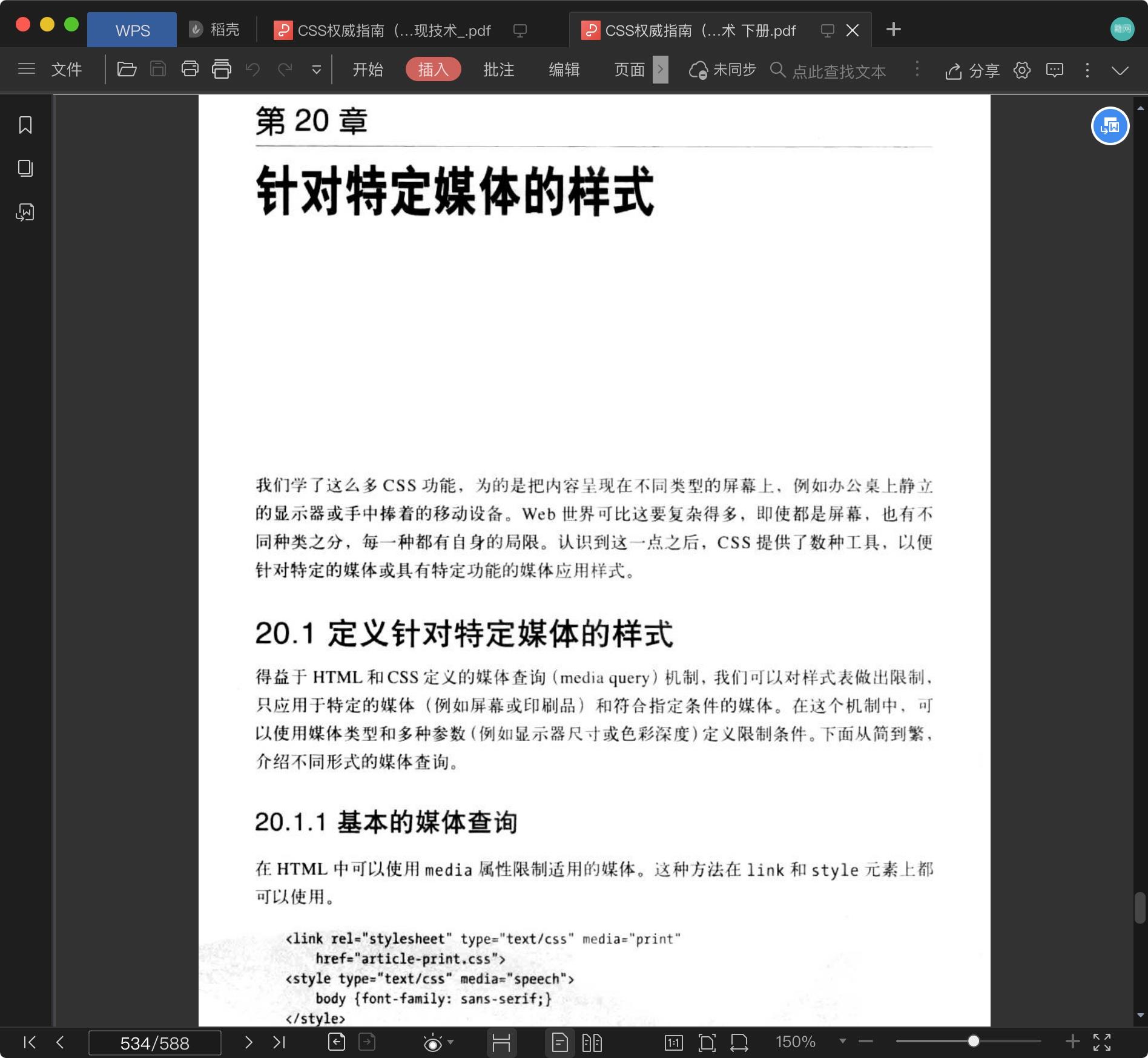Open the 编辑 tab
Screen dimensions: 1148x1058
tap(564, 70)
